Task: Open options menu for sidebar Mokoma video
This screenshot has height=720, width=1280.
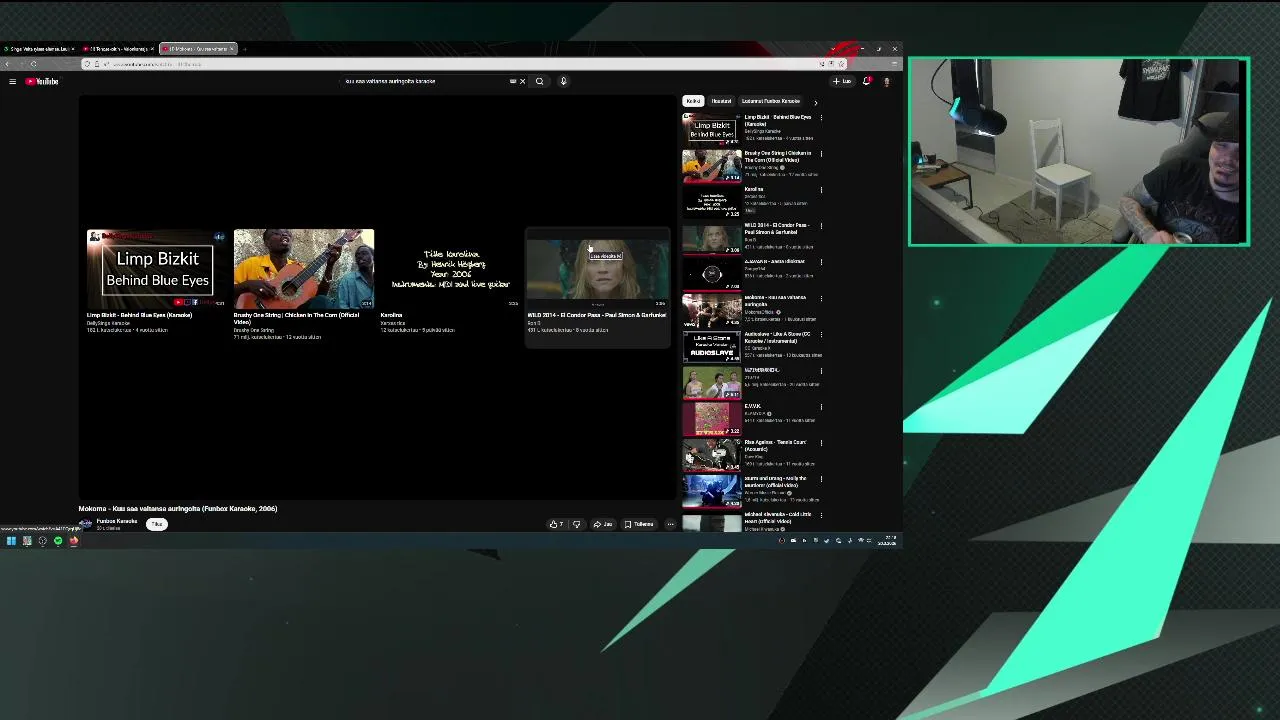Action: point(821,299)
